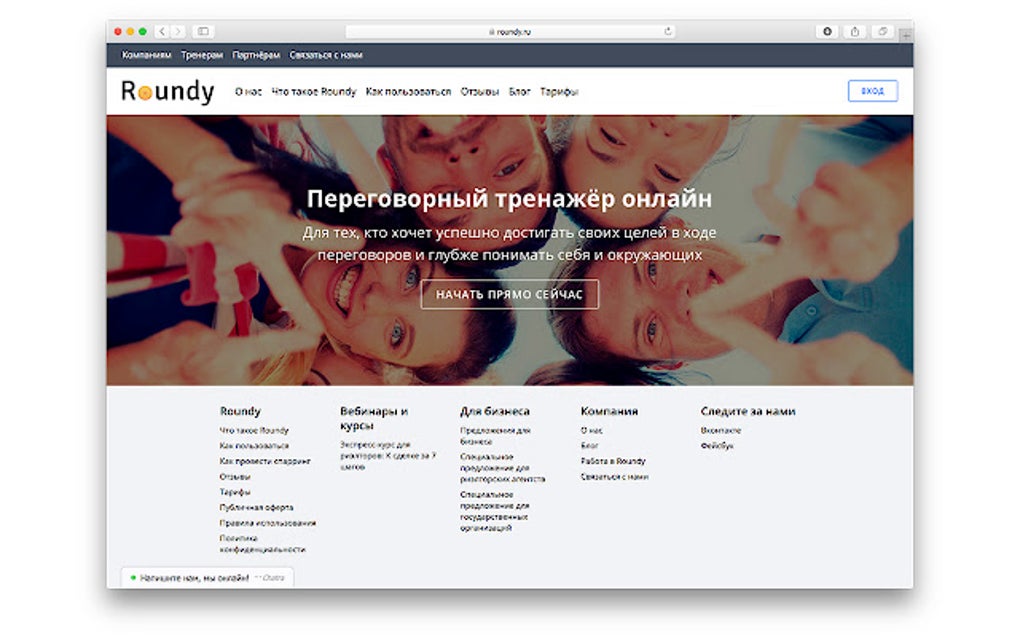Screen dimensions: 1020x638
Task: Open footer link Тарифы
Action: 235,492
